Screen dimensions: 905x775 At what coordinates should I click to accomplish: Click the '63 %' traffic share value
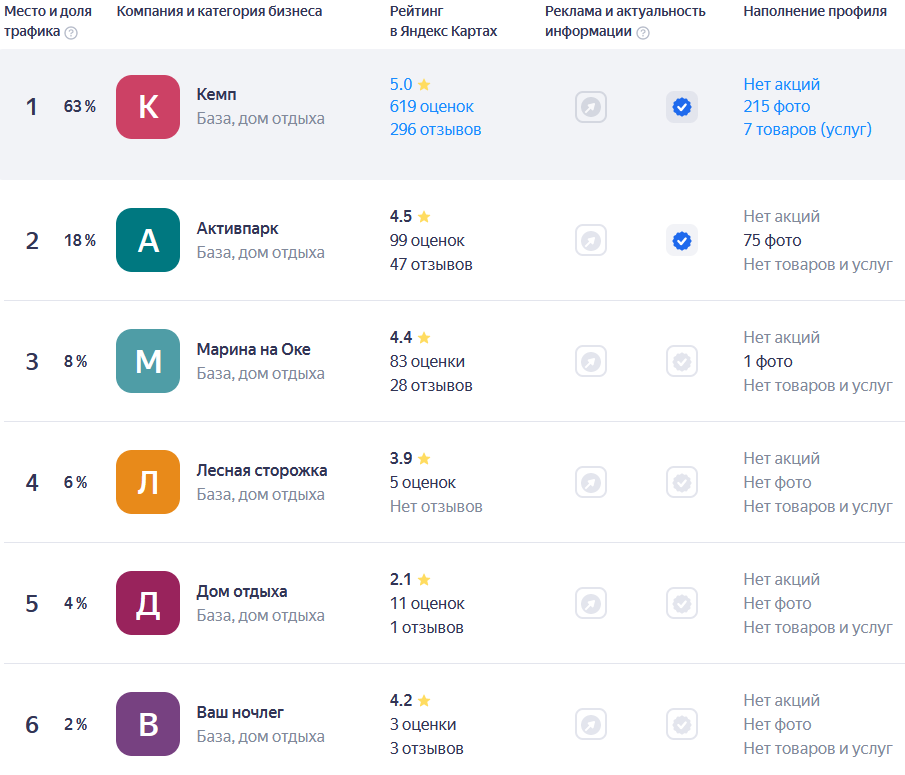(x=80, y=107)
